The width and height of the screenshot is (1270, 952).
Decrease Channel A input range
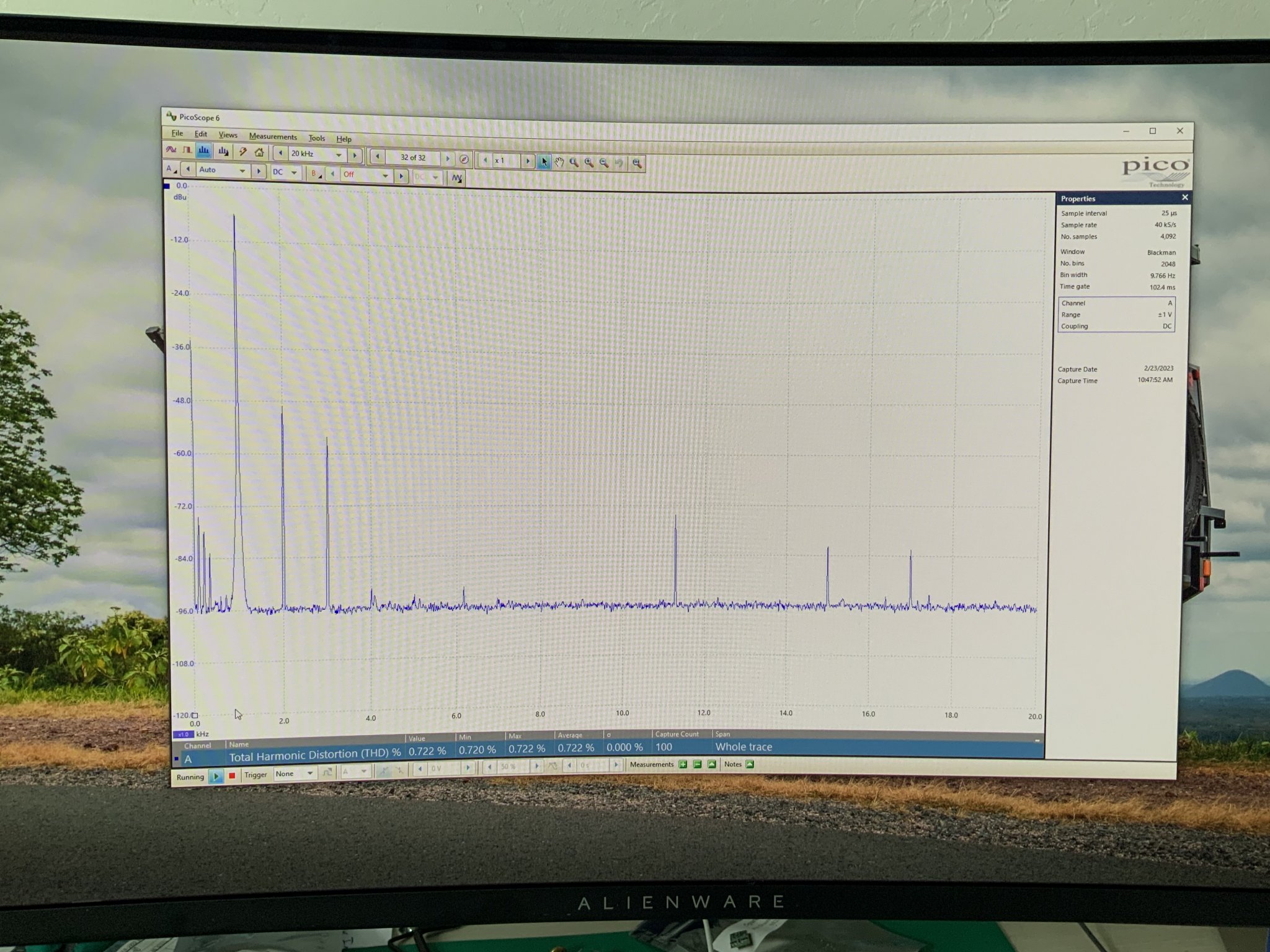click(x=188, y=169)
